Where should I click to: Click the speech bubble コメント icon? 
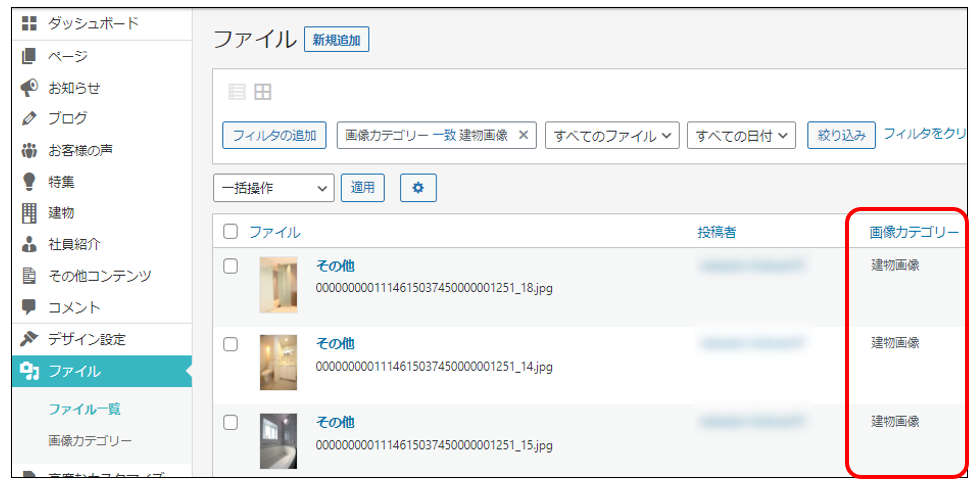[x=29, y=307]
